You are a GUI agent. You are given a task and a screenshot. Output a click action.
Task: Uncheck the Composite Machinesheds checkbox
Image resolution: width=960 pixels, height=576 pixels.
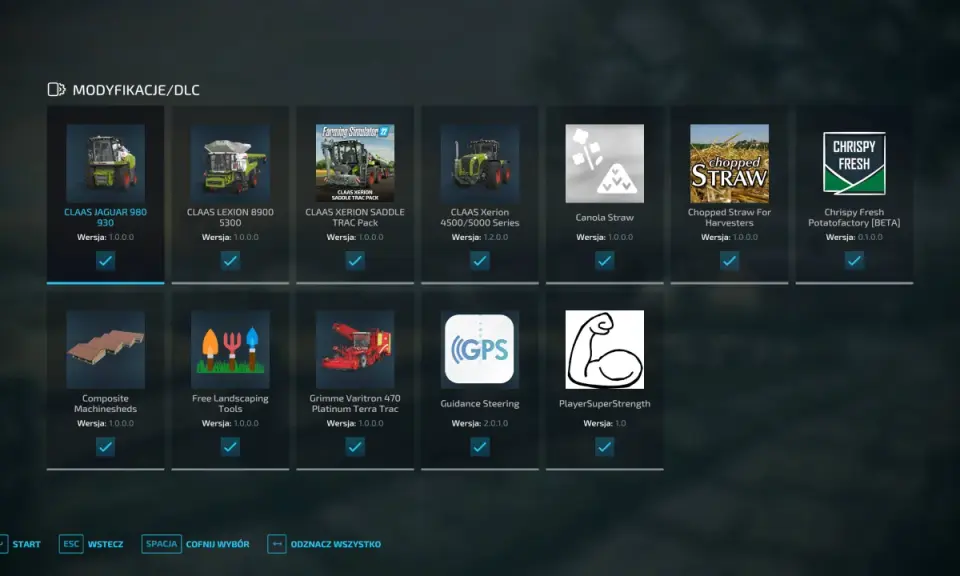click(x=105, y=447)
